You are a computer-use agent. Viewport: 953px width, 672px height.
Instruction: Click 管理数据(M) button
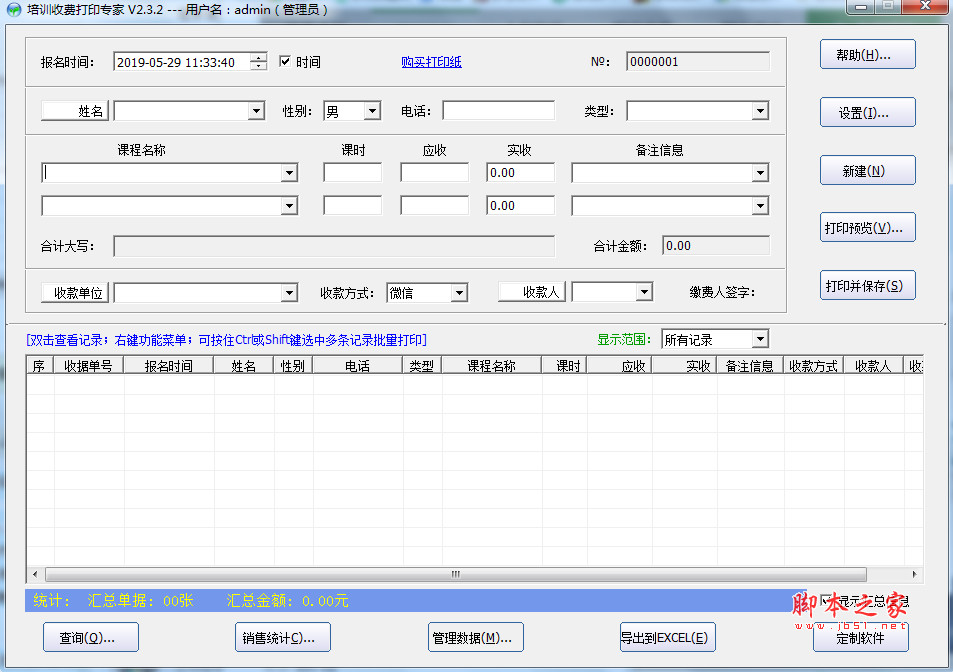click(x=475, y=637)
